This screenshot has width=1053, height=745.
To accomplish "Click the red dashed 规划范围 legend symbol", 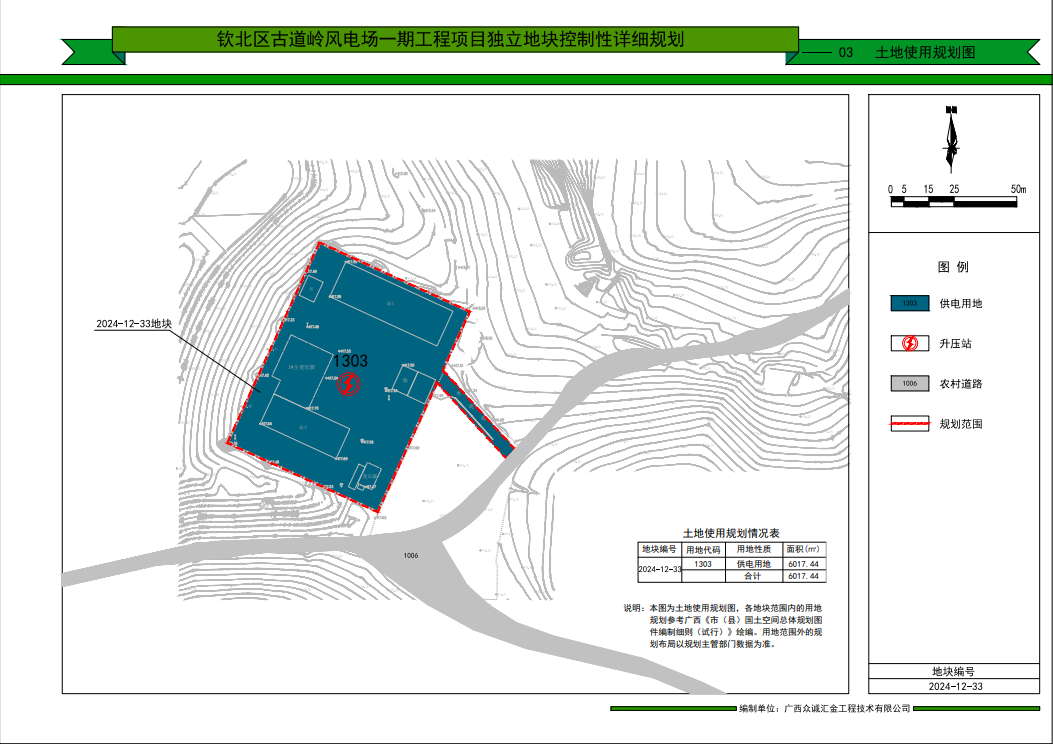I will pos(910,424).
